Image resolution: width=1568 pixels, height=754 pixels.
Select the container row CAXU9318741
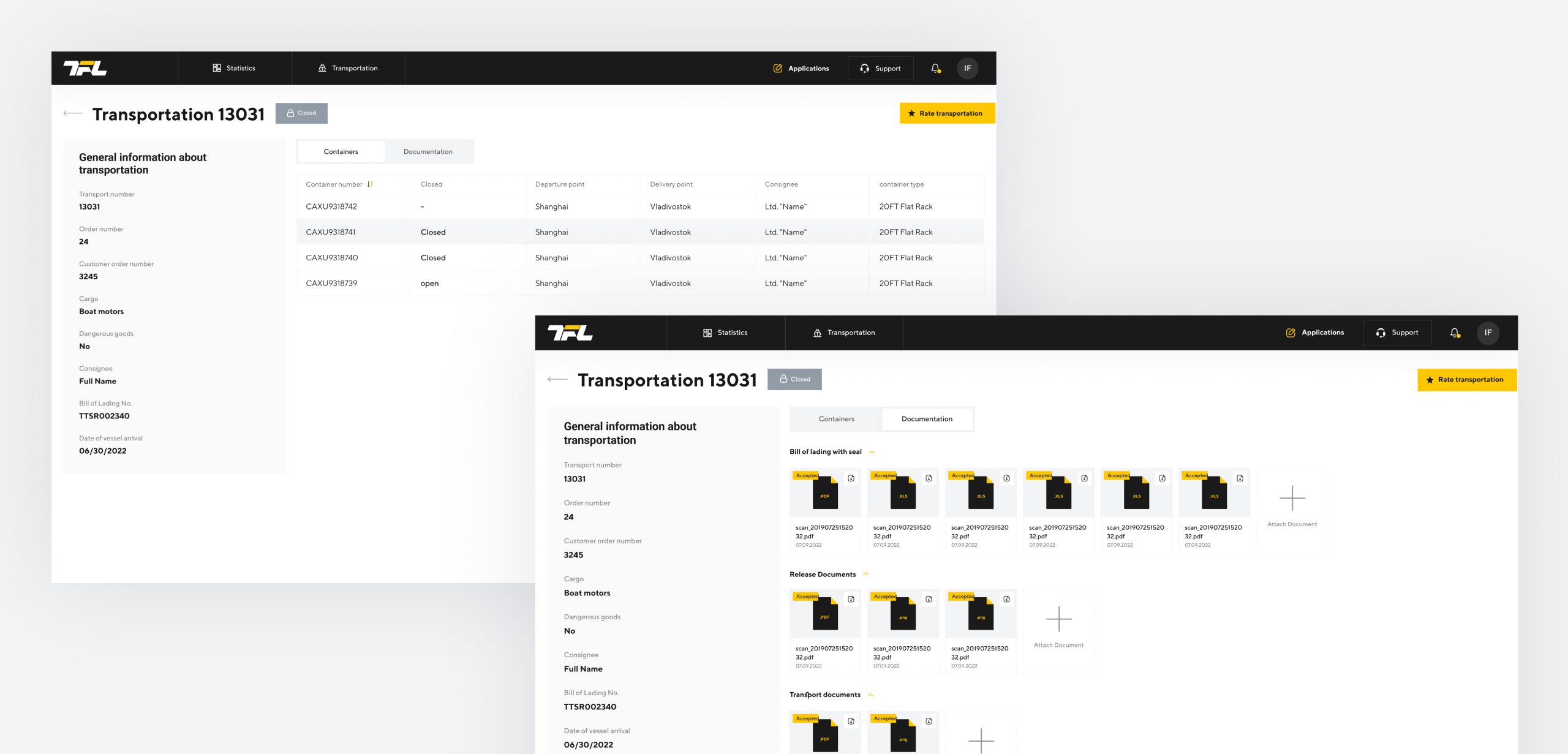pos(331,232)
